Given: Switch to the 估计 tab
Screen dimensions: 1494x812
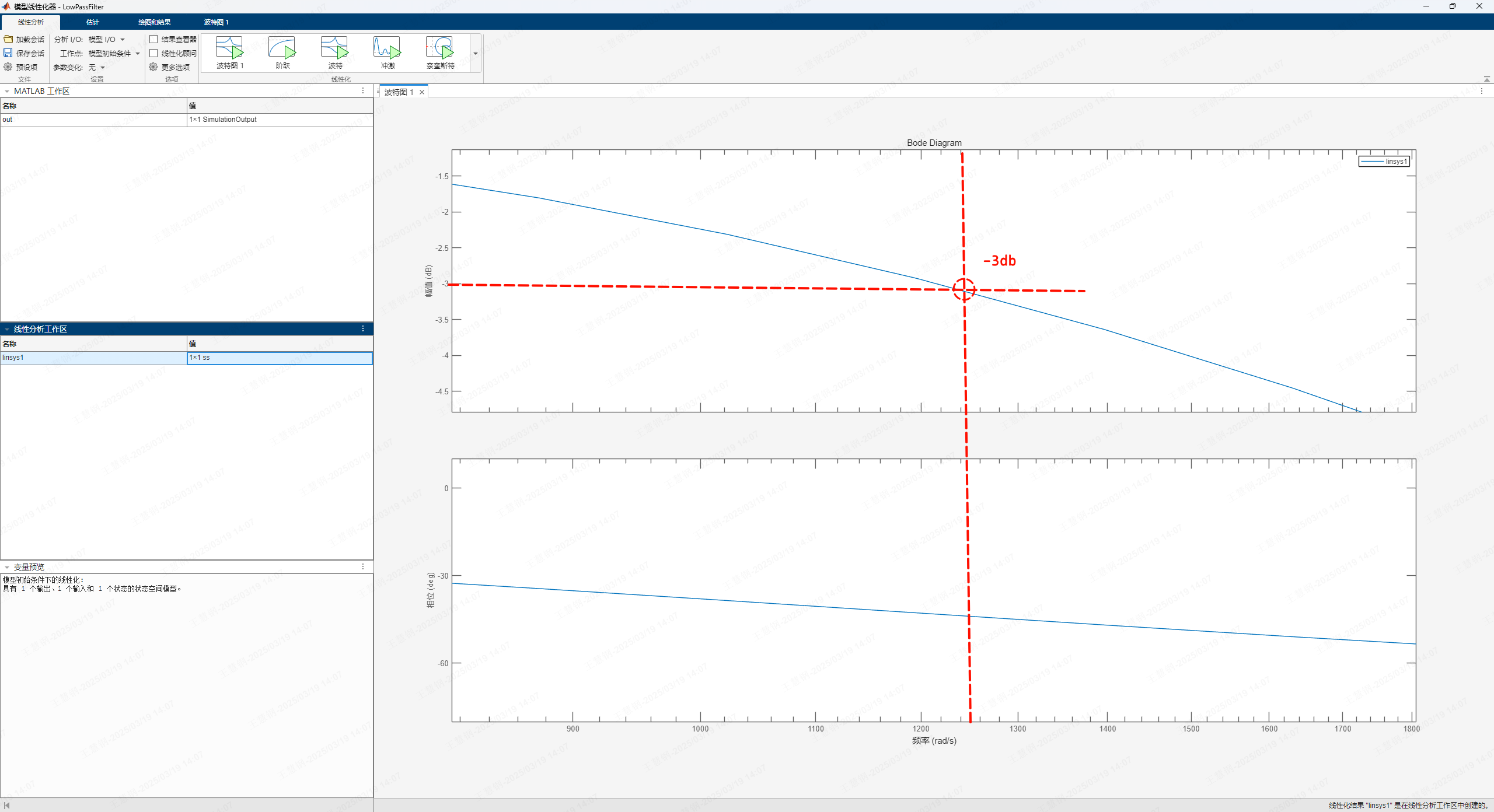Looking at the screenshot, I should click(93, 22).
